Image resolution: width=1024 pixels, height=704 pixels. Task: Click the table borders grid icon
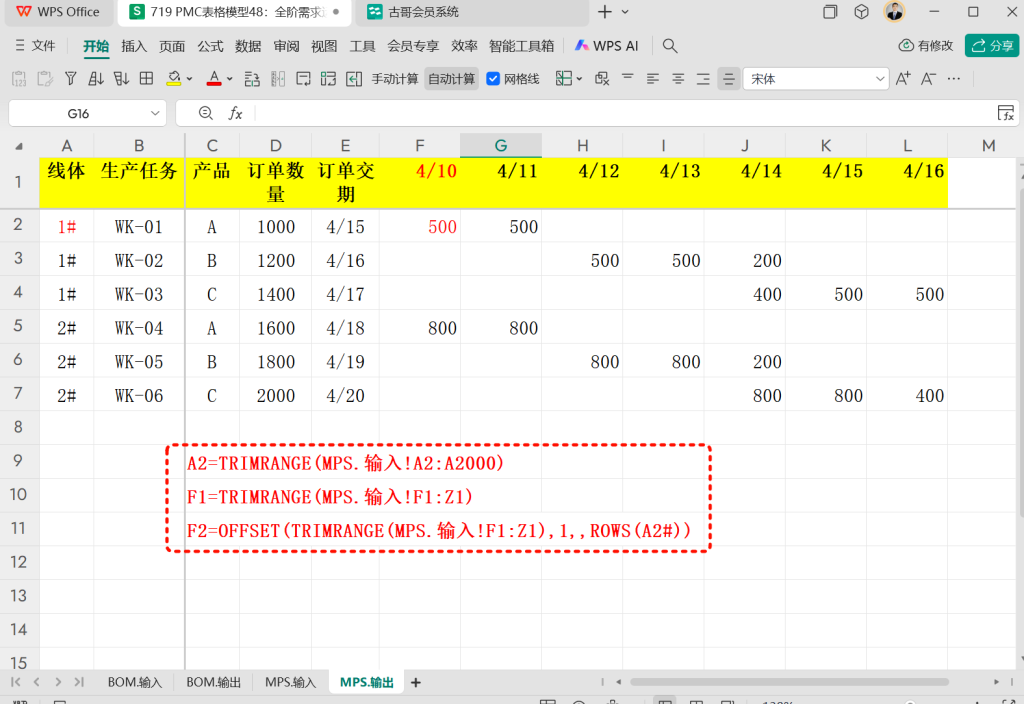point(147,79)
